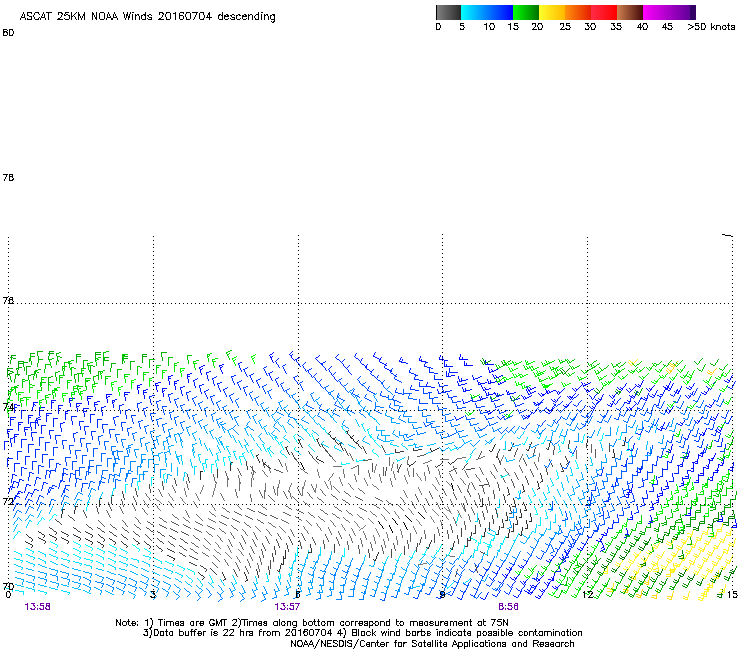
Task: Click the longitude label '12' on bottom axis
Action: click(588, 595)
